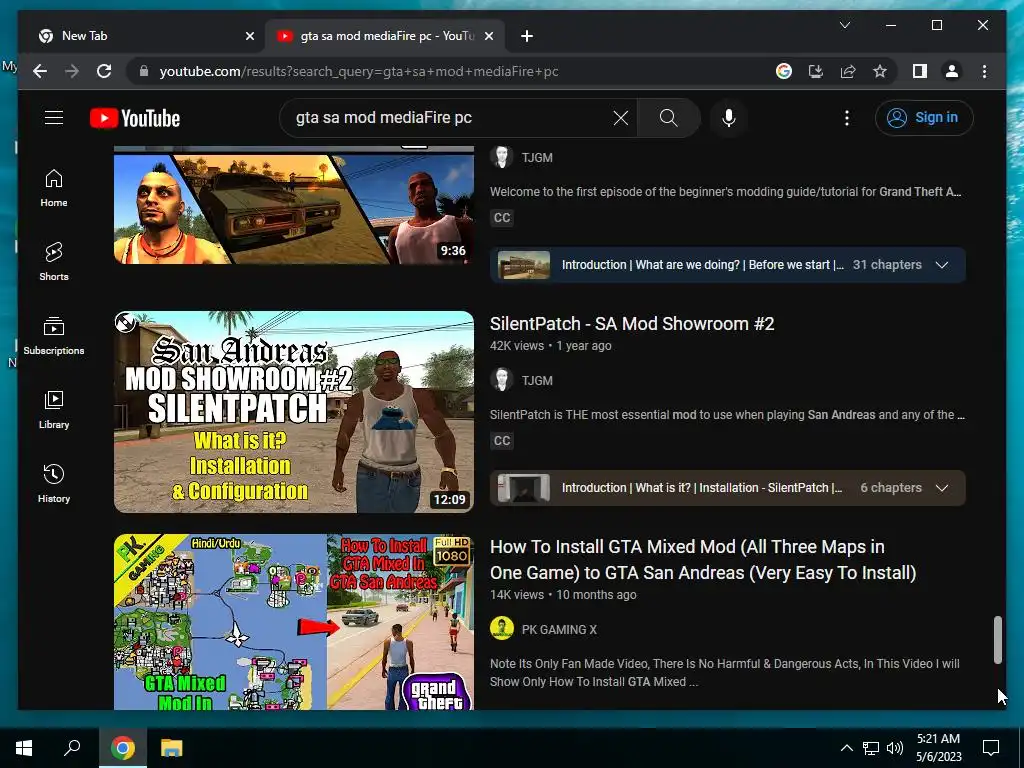Screen dimensions: 1024x768
Task: Open the GTA Mixed Mod thumbnail
Action: (294, 622)
